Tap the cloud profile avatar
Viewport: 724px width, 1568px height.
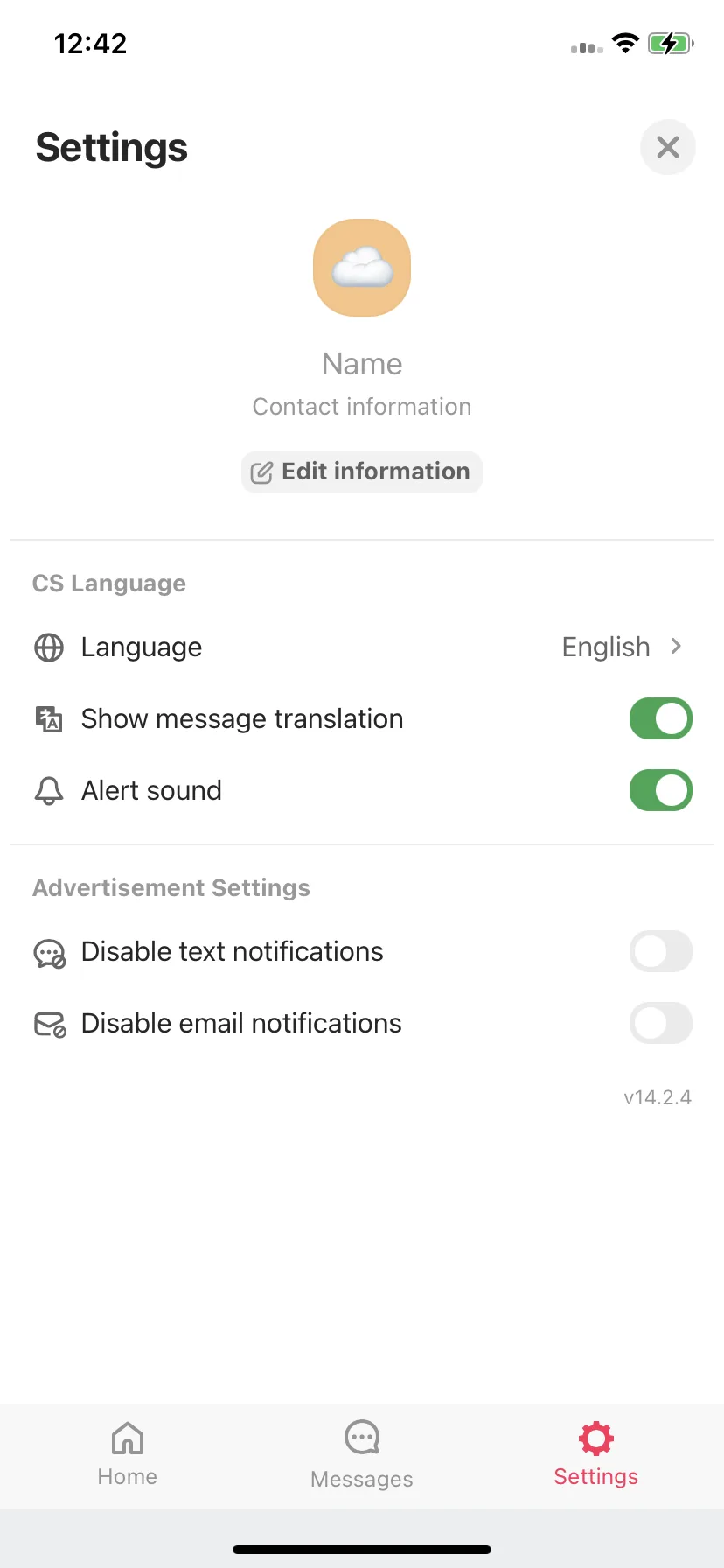tap(362, 268)
